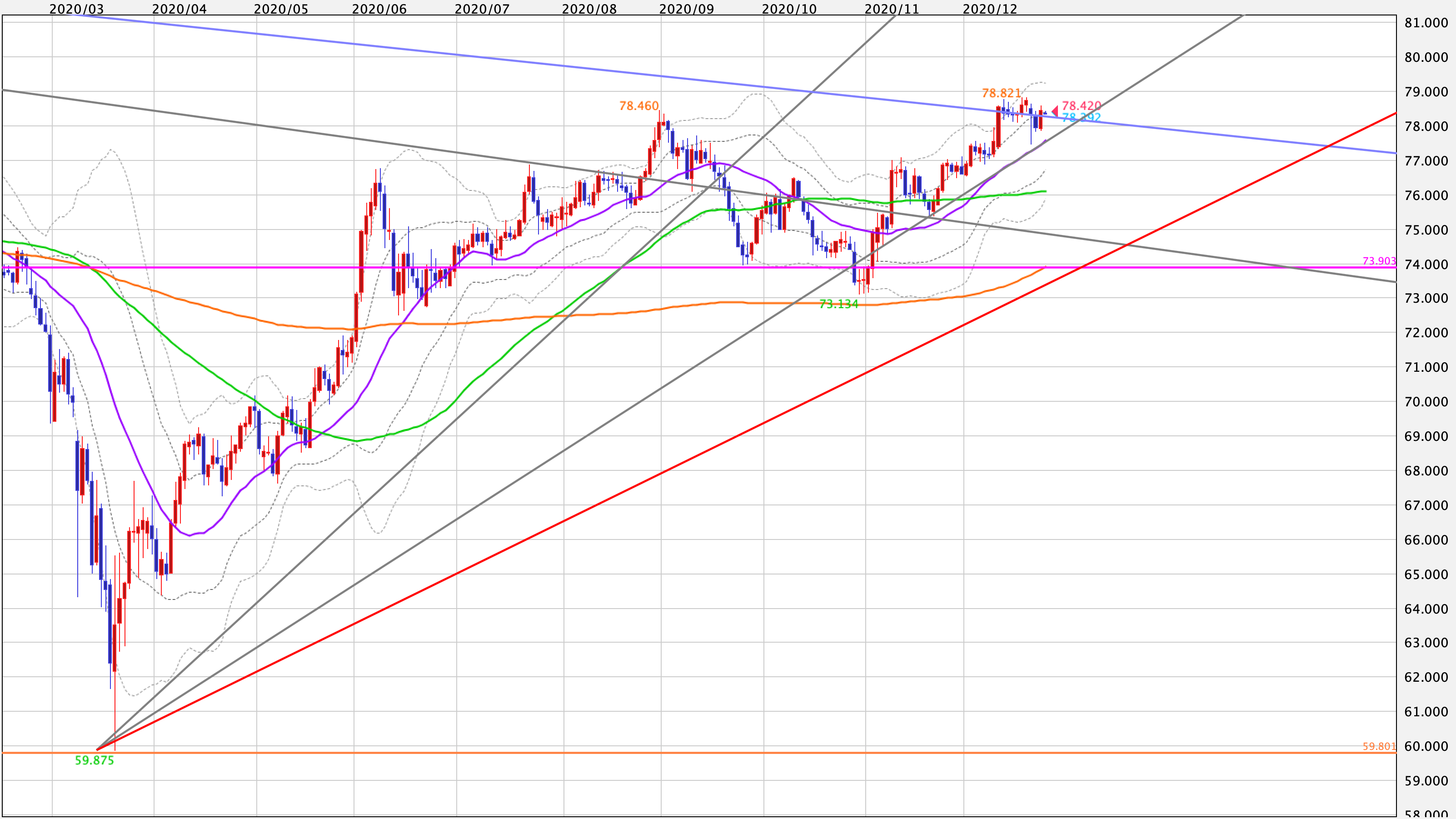Click the 78.821 high price annotation
Screen dimensions: 1456x819
tap(1002, 93)
